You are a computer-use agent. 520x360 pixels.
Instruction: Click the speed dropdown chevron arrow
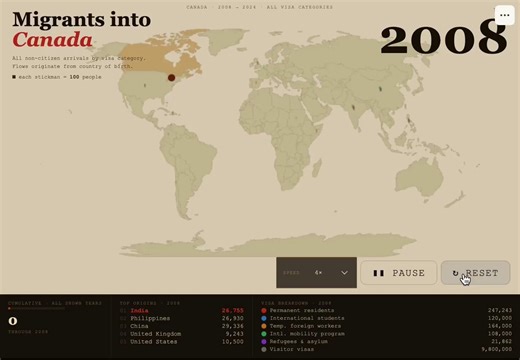[344, 273]
